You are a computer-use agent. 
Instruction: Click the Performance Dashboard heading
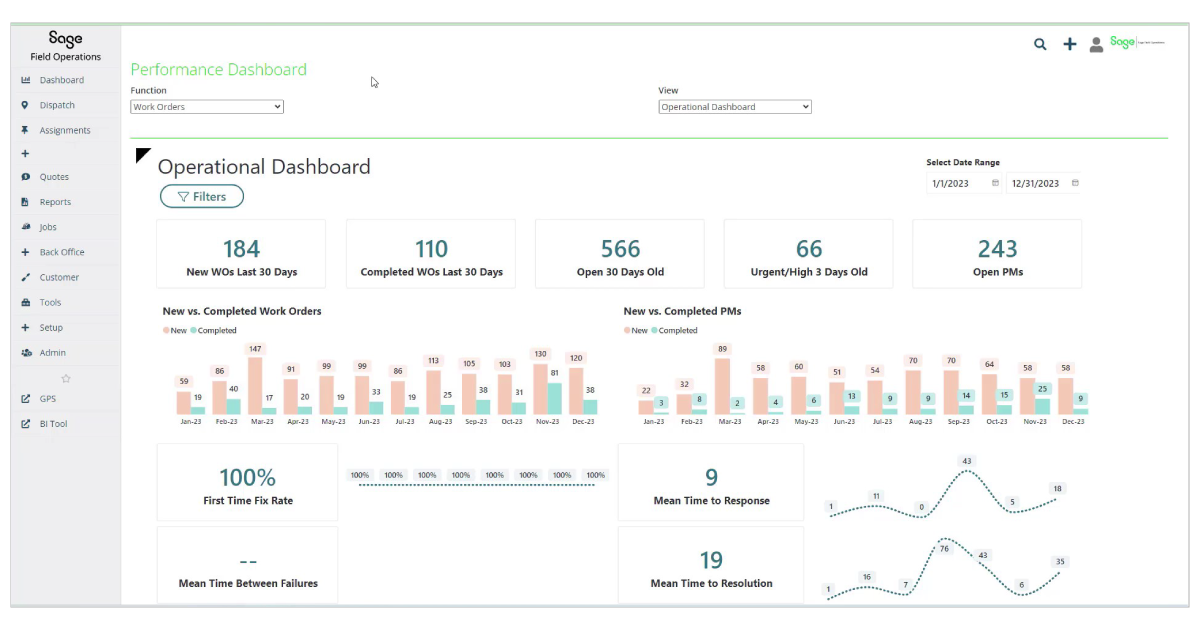click(x=218, y=69)
